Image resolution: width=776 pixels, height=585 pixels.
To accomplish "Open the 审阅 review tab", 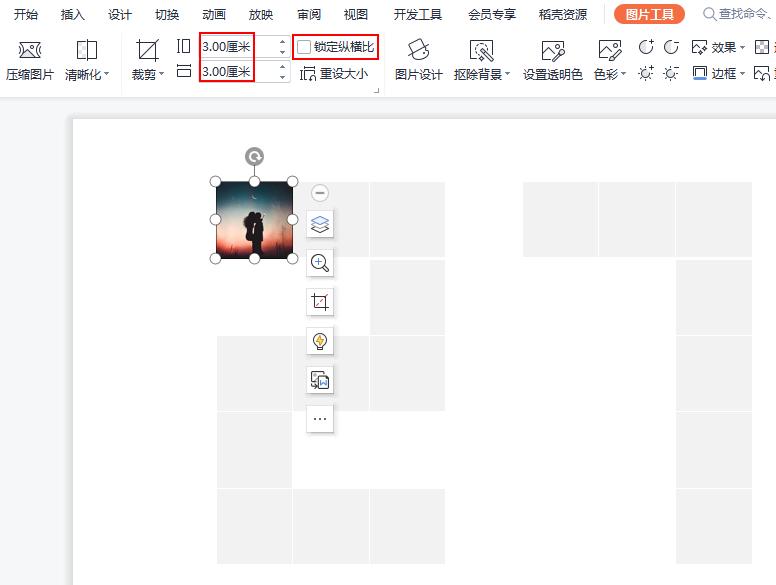I will tap(309, 14).
